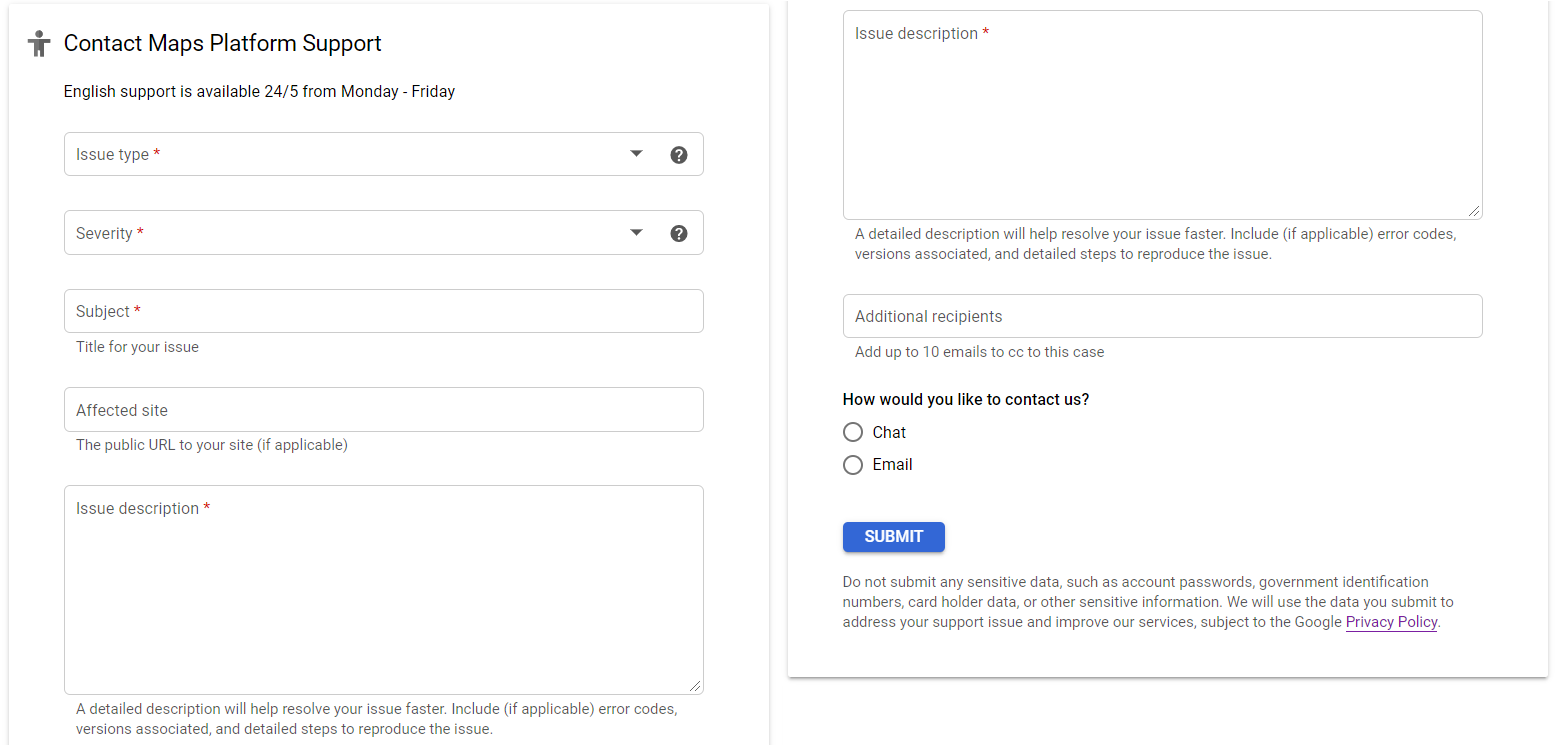The image size is (1561, 745).
Task: Click the Chat radio label text
Action: [889, 432]
